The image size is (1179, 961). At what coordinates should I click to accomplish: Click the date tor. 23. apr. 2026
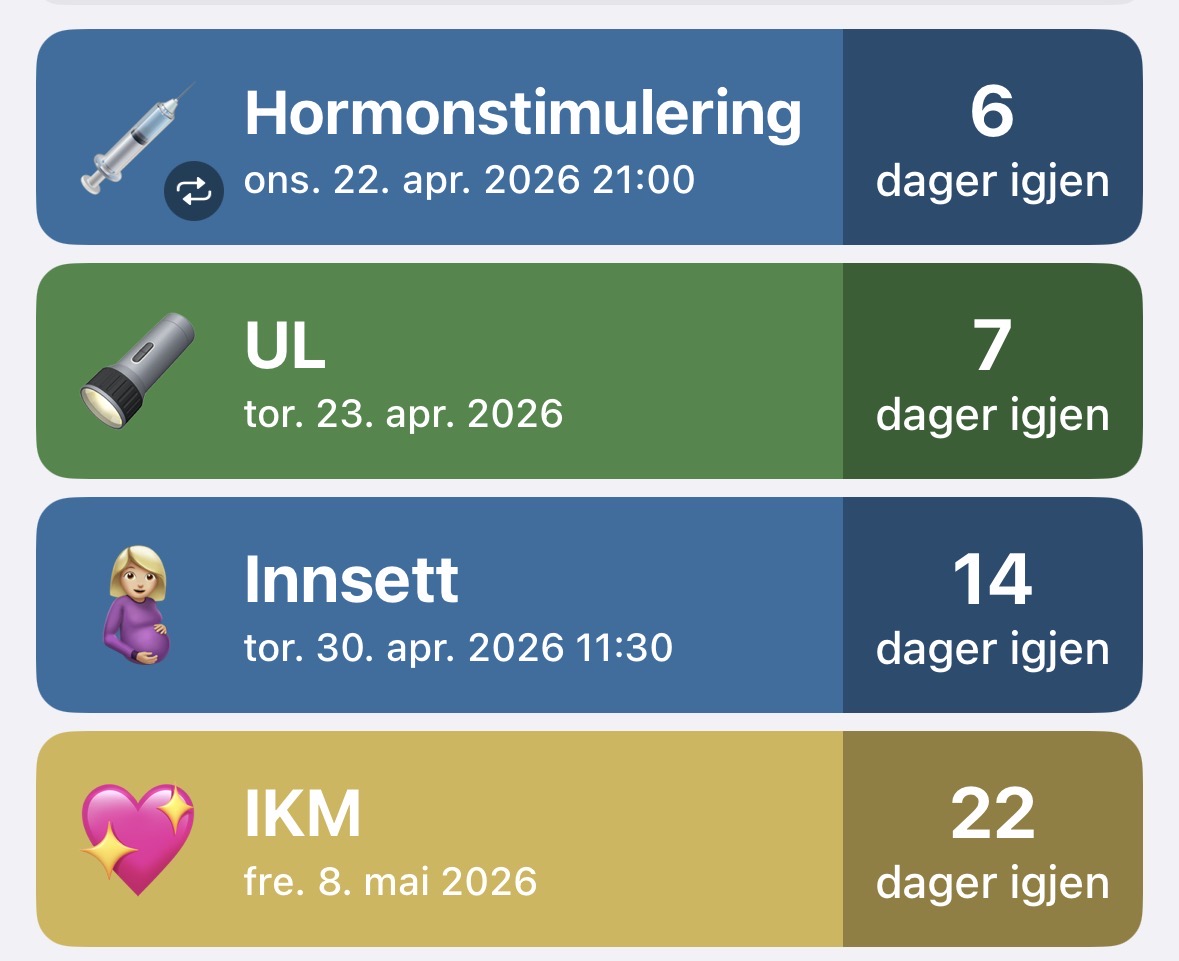coord(403,414)
